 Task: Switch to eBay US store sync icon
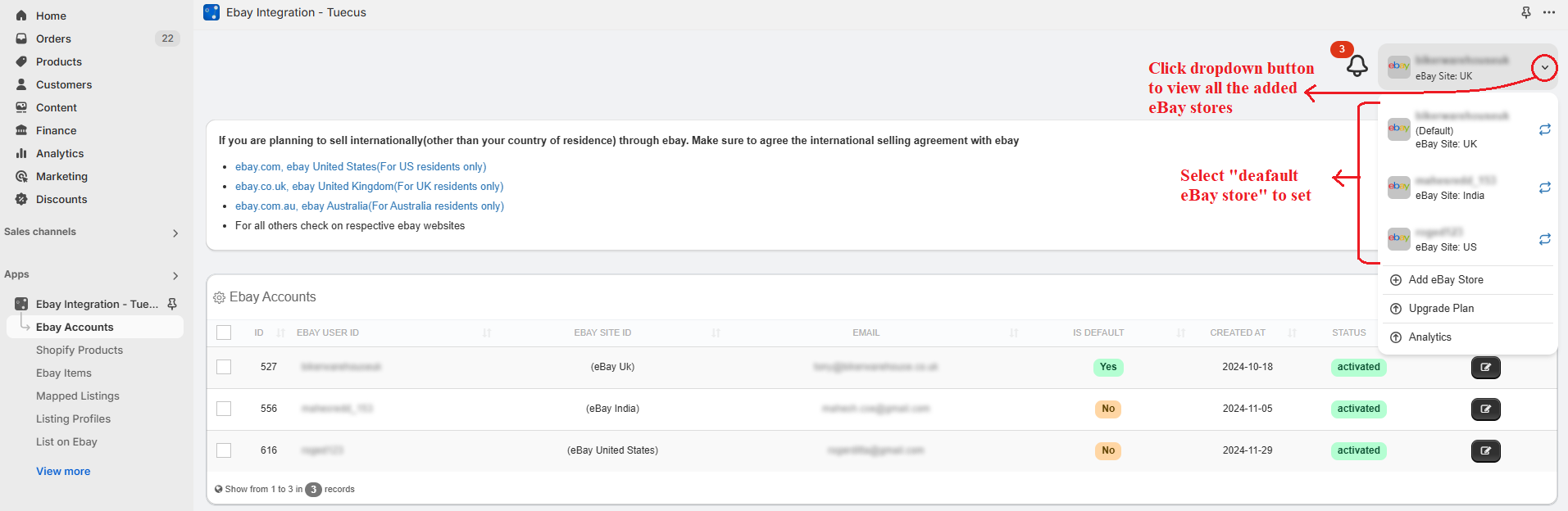click(x=1544, y=239)
